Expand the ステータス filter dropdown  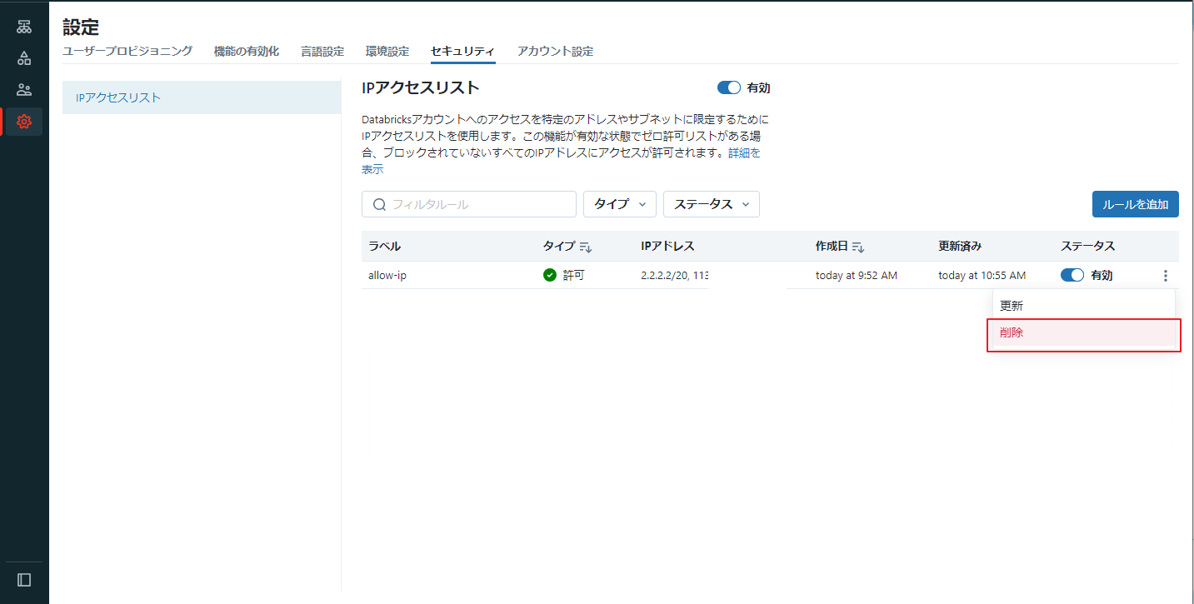tap(711, 204)
